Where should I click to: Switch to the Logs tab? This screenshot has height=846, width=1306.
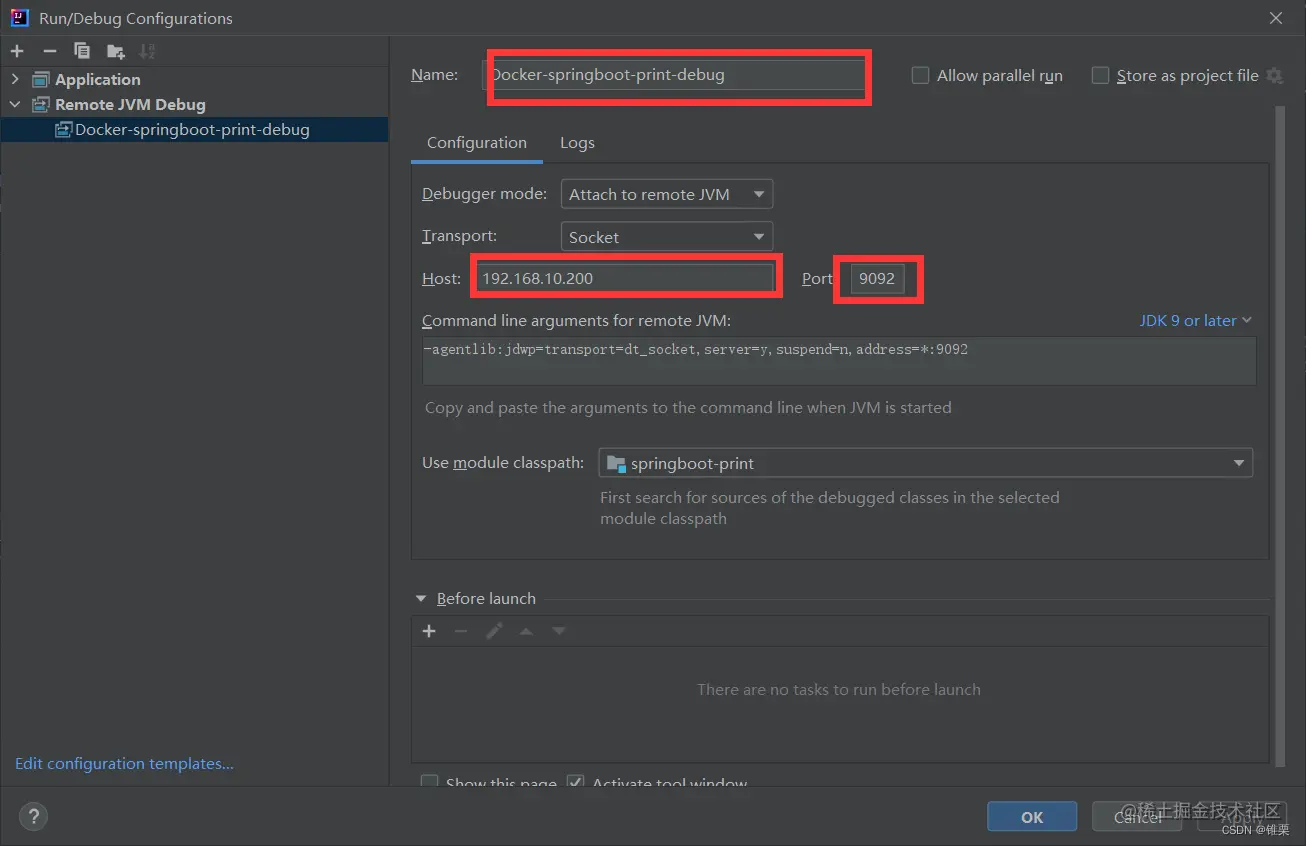pyautogui.click(x=577, y=143)
